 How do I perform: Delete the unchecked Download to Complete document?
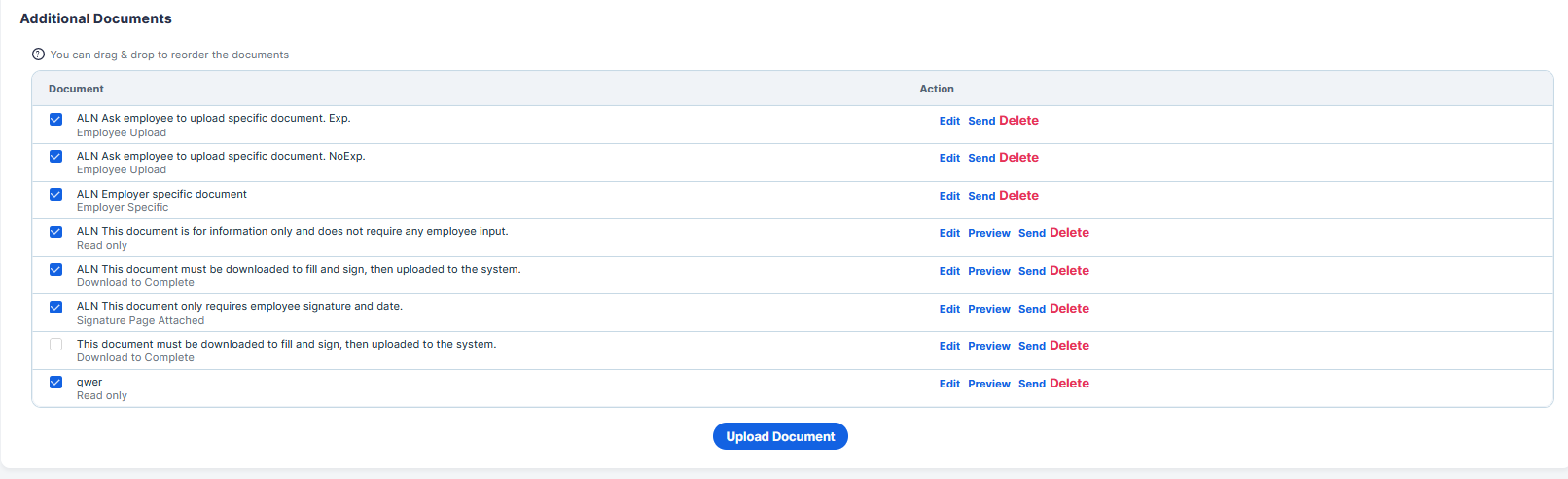(x=1069, y=346)
